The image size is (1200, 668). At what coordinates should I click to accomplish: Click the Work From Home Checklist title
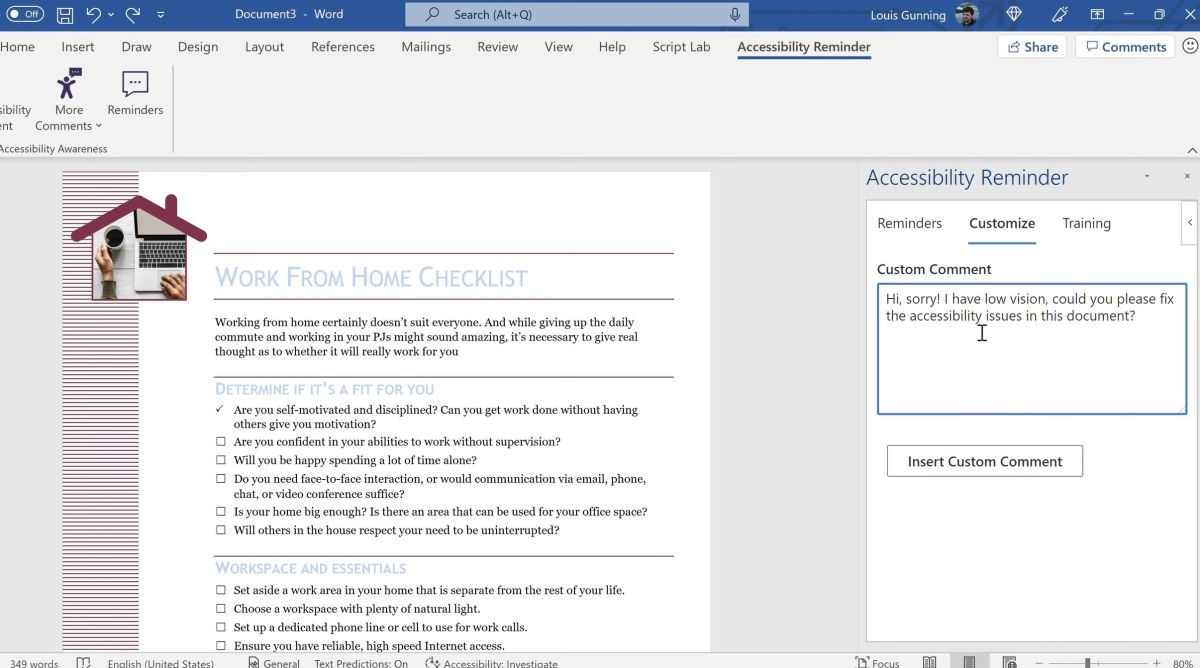(372, 277)
